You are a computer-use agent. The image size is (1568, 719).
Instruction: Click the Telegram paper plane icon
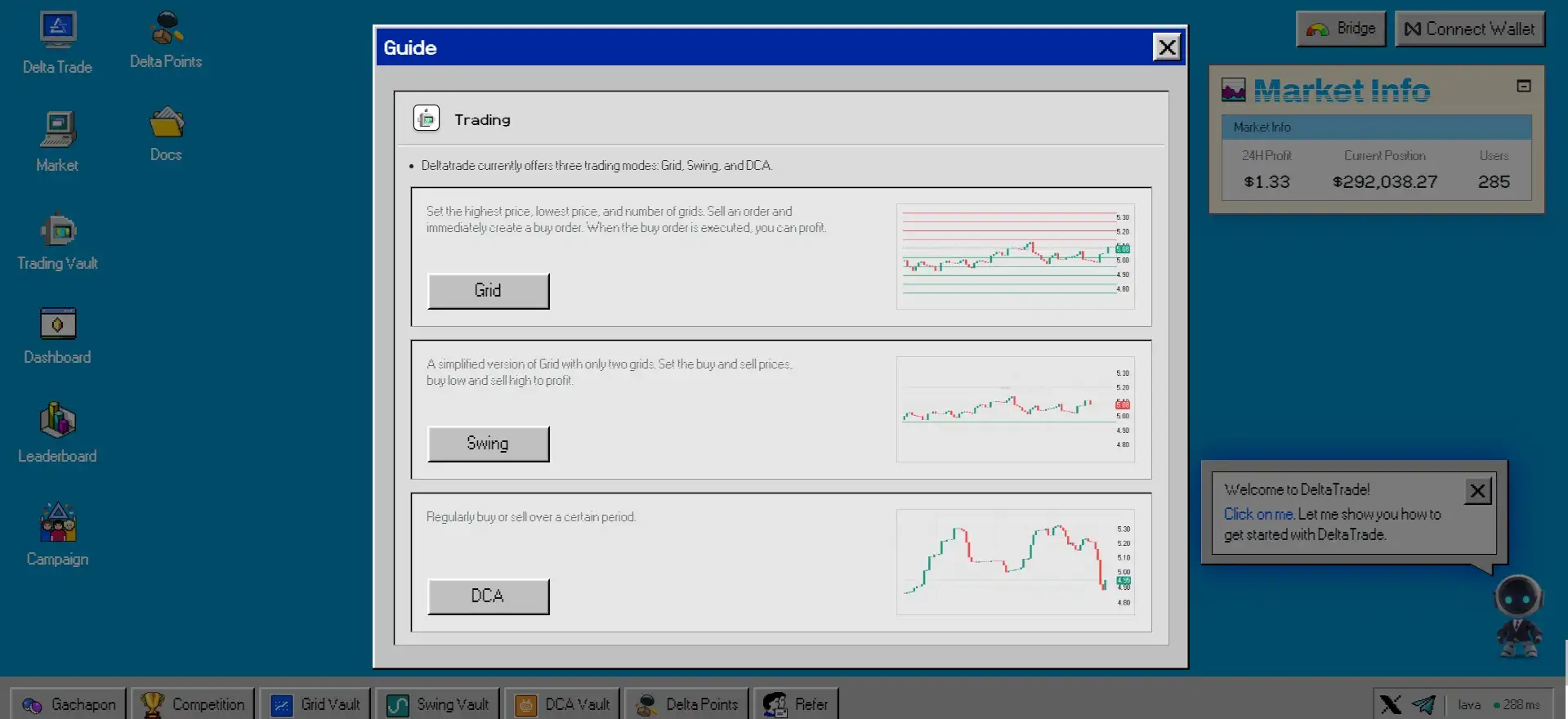click(1423, 704)
